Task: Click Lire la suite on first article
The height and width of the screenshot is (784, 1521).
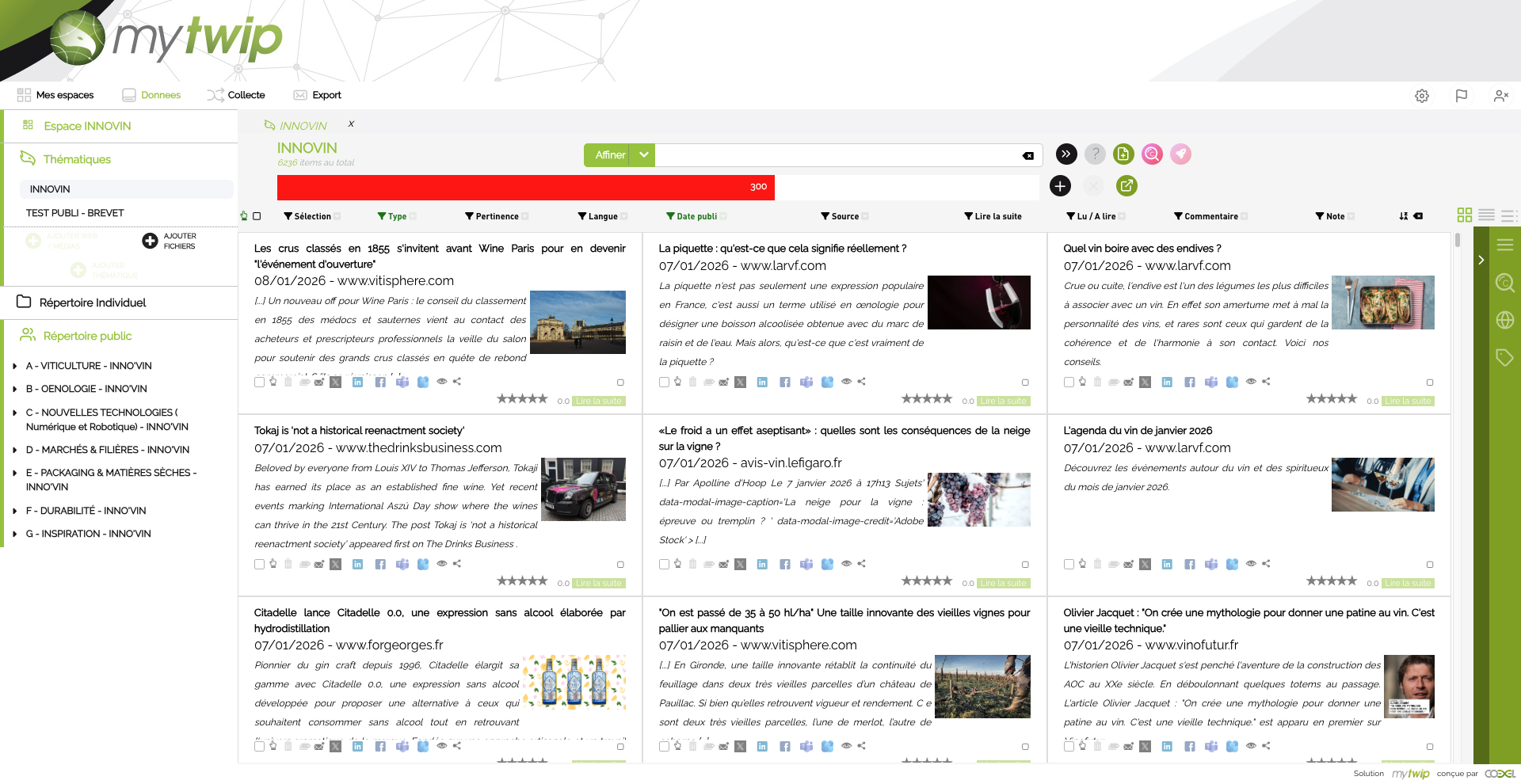Action: 599,402
